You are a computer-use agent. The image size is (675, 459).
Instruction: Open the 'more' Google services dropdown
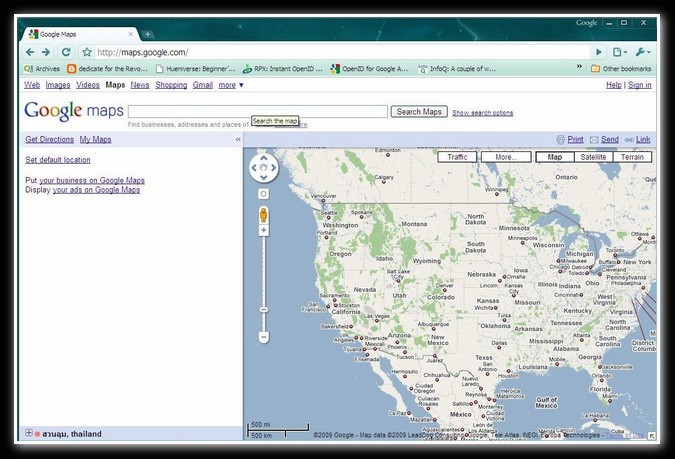pyautogui.click(x=231, y=85)
